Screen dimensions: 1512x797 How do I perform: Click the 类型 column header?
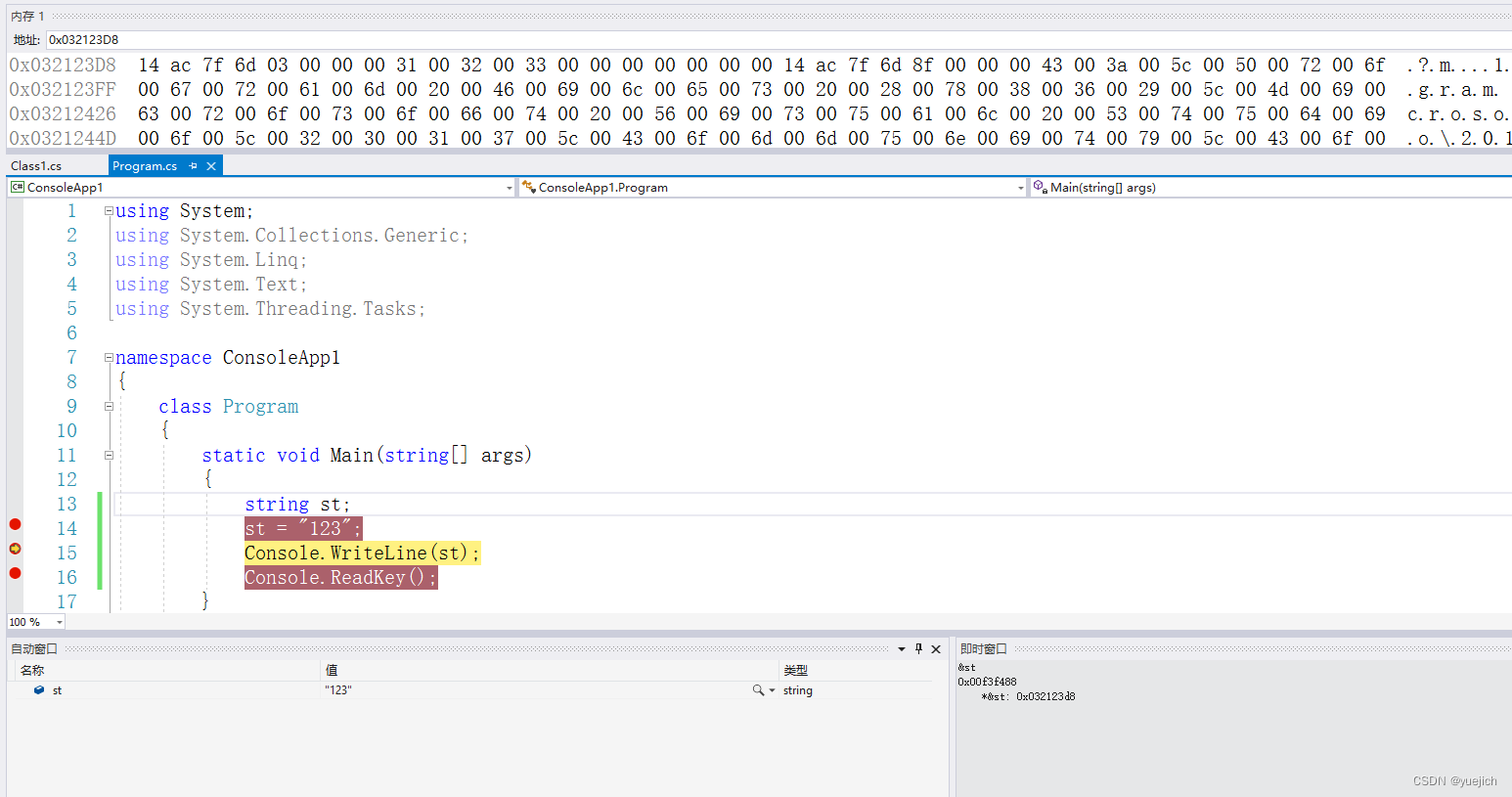(x=795, y=670)
